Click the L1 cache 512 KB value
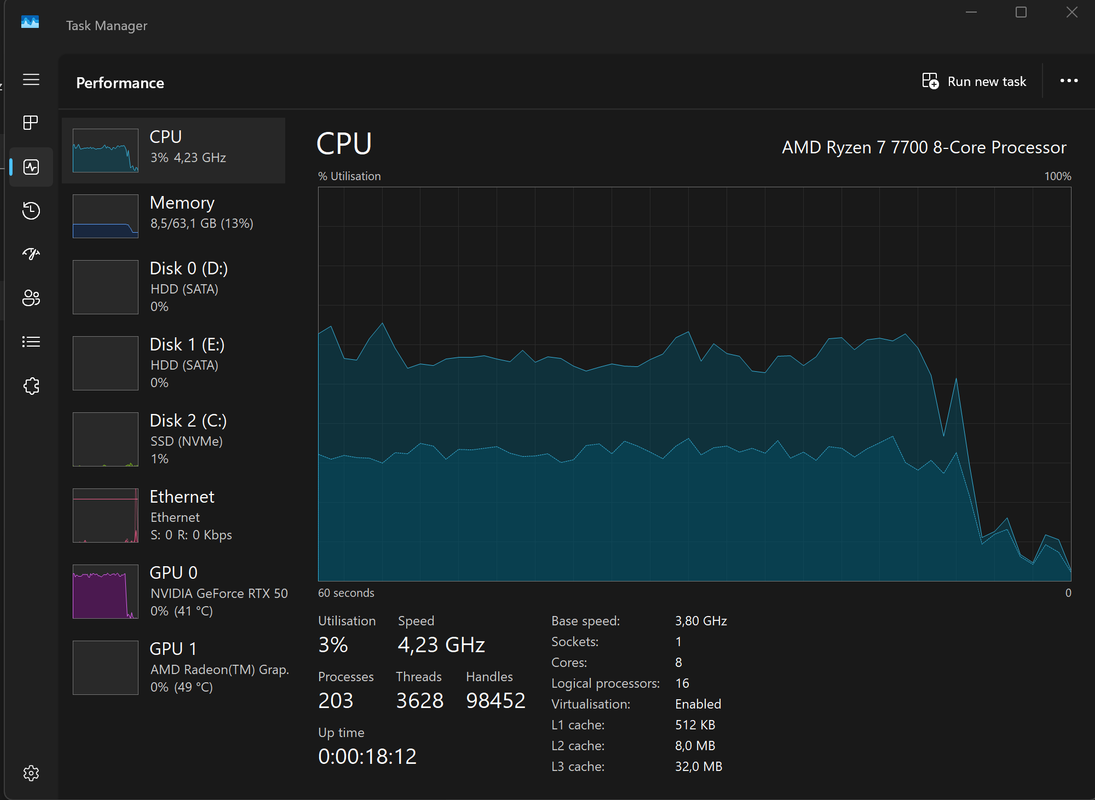 (x=695, y=725)
